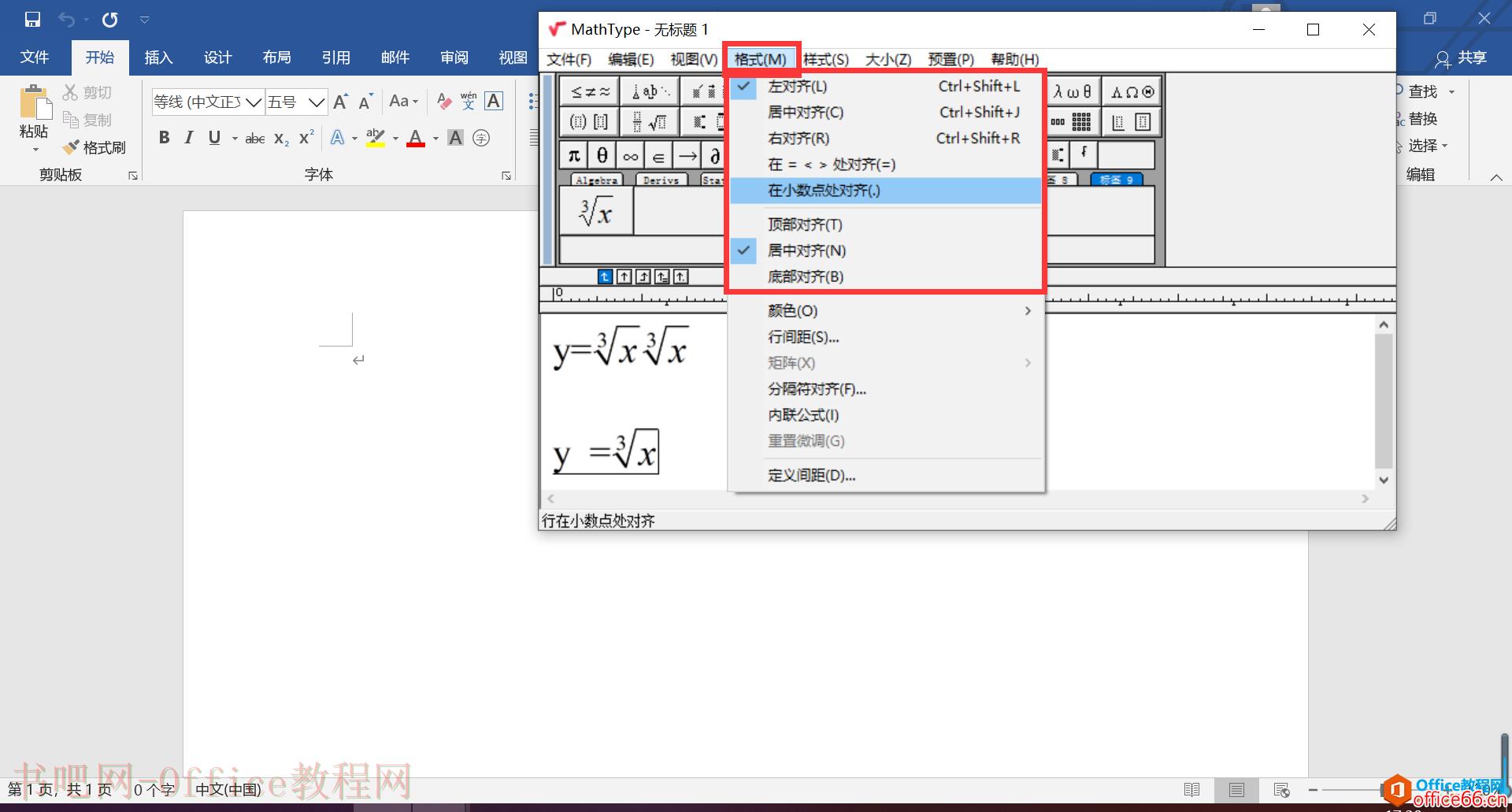
Task: Open the text effects dropdown arrow
Action: [x=354, y=139]
